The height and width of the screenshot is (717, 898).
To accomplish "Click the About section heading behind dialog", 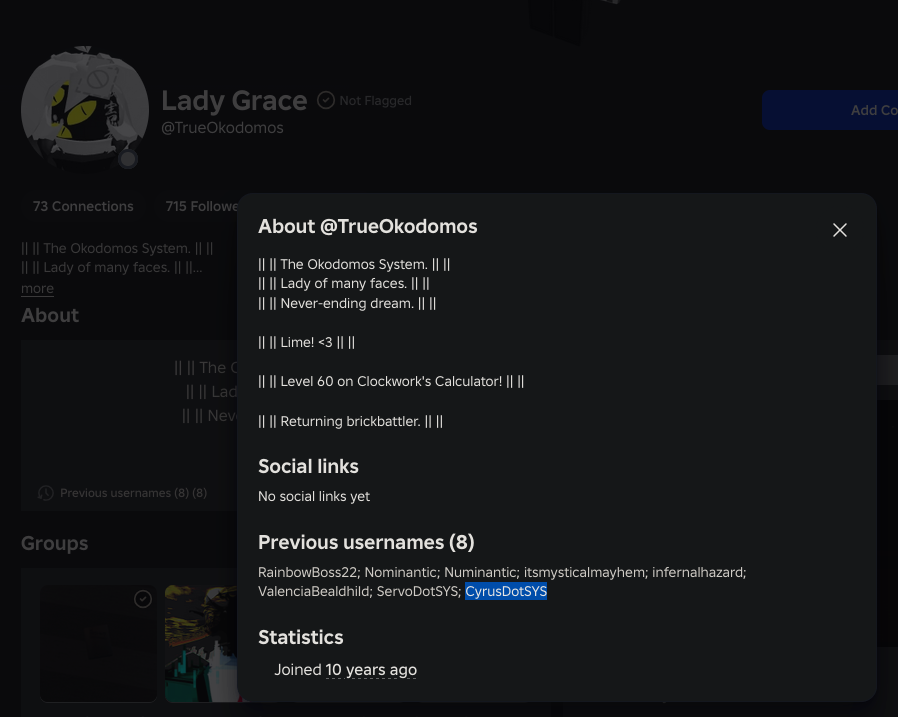I will 50,315.
